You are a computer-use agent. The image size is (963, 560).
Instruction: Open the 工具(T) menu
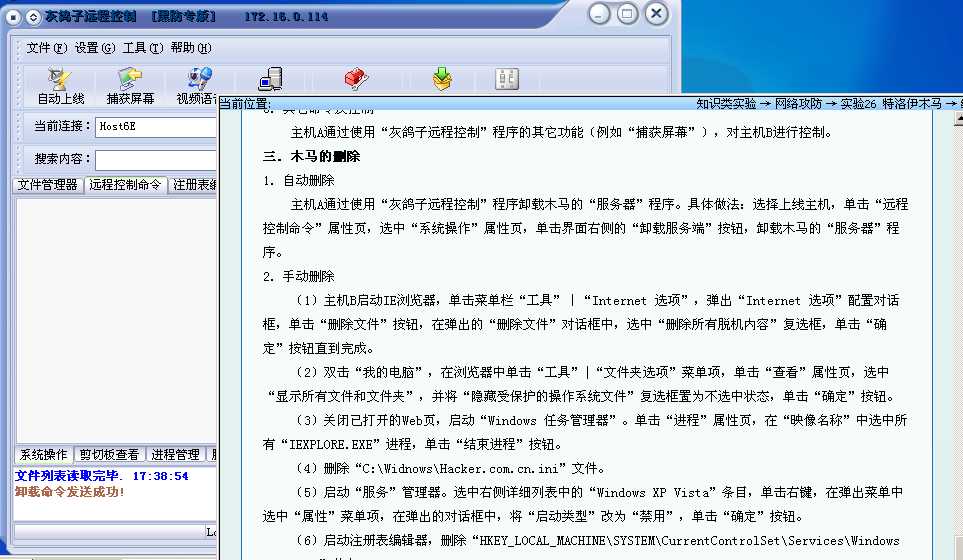click(143, 48)
